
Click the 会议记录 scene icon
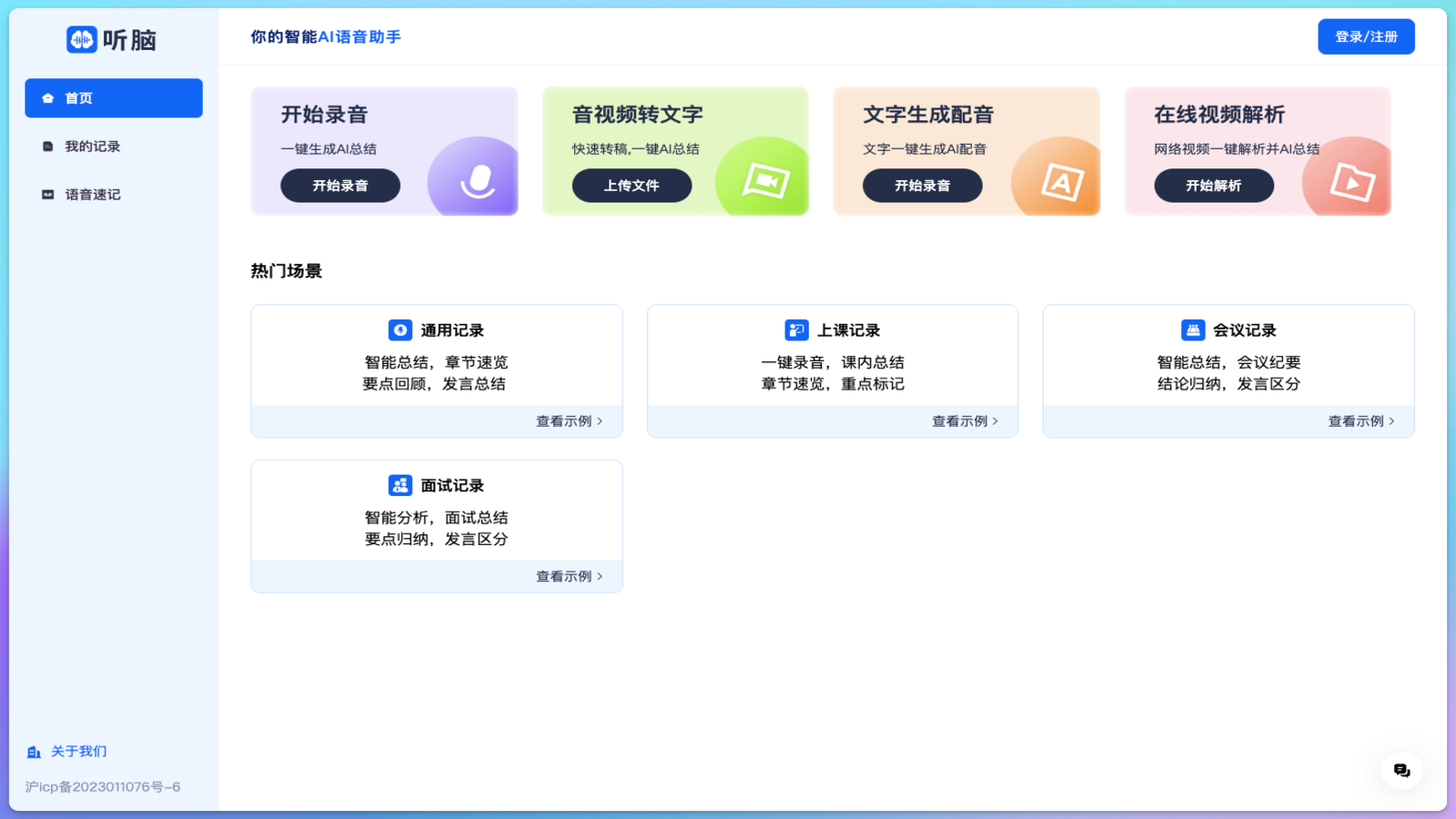(x=1192, y=329)
